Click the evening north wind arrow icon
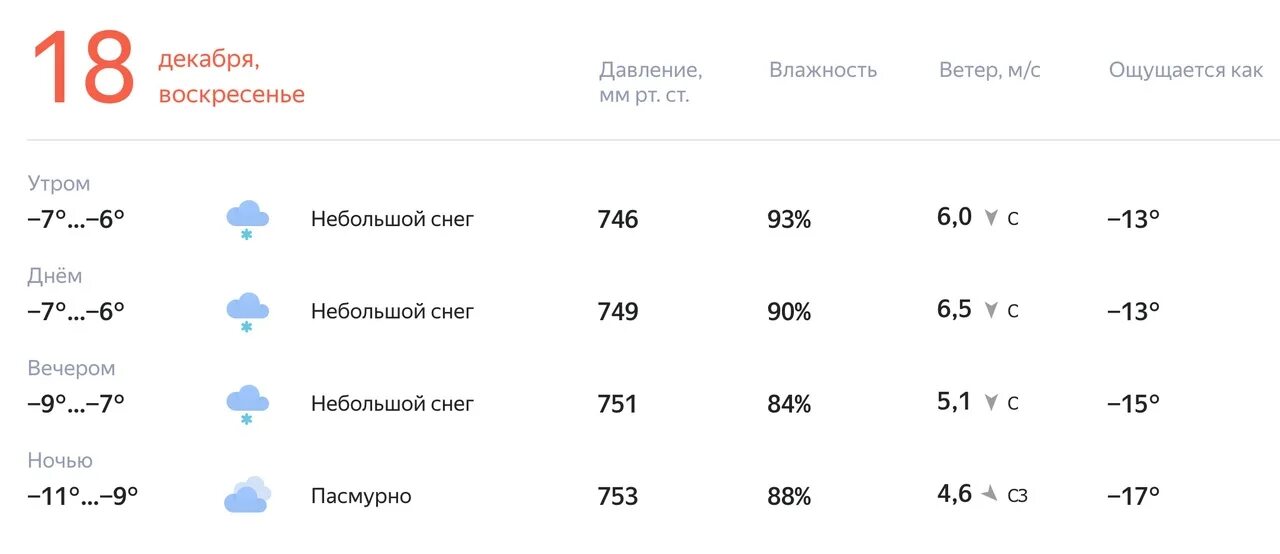This screenshot has height=554, width=1280. tap(991, 403)
